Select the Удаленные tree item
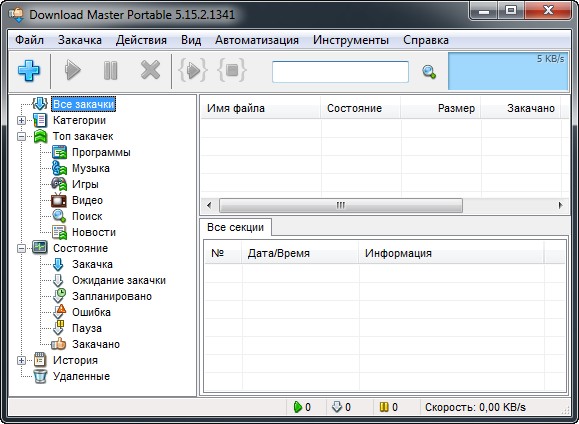The width and height of the screenshot is (579, 424). tap(82, 376)
